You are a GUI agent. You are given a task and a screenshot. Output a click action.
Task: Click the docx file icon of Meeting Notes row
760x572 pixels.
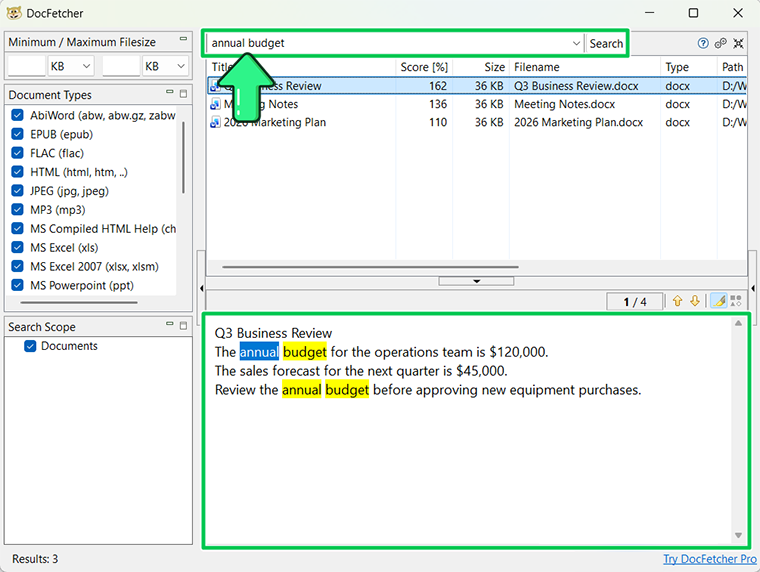tap(215, 104)
